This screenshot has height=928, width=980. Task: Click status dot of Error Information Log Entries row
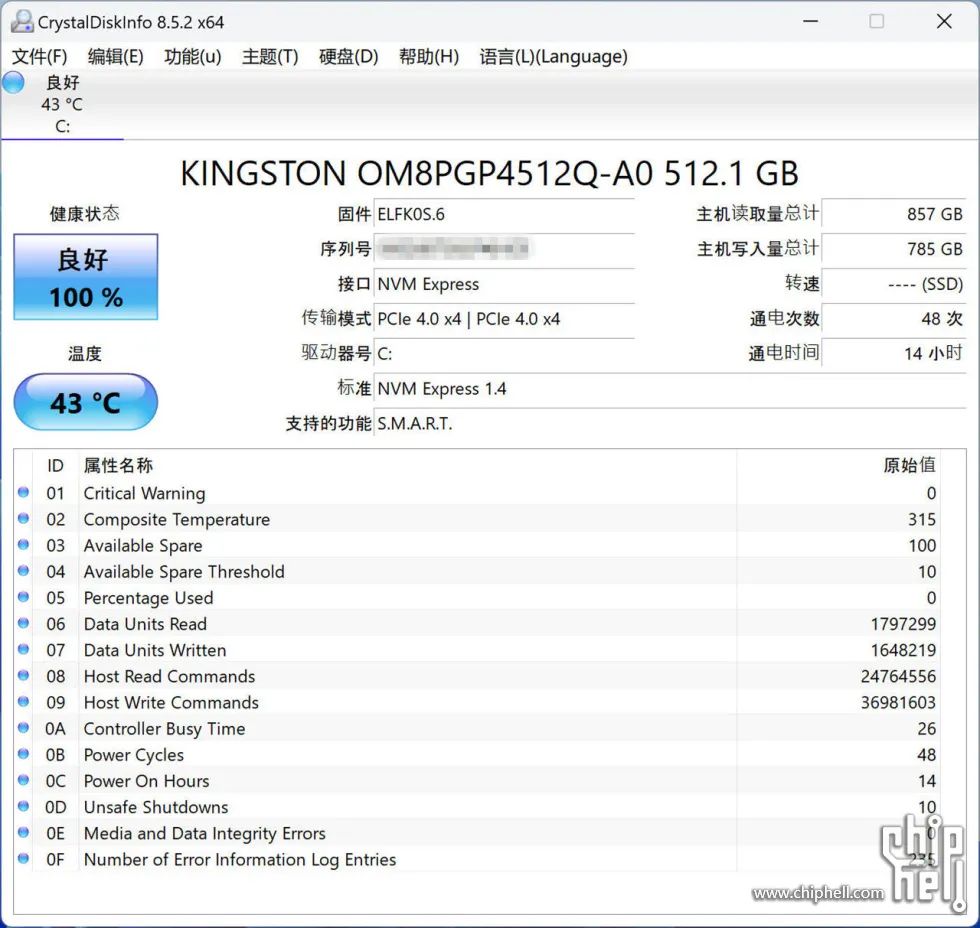coord(24,859)
